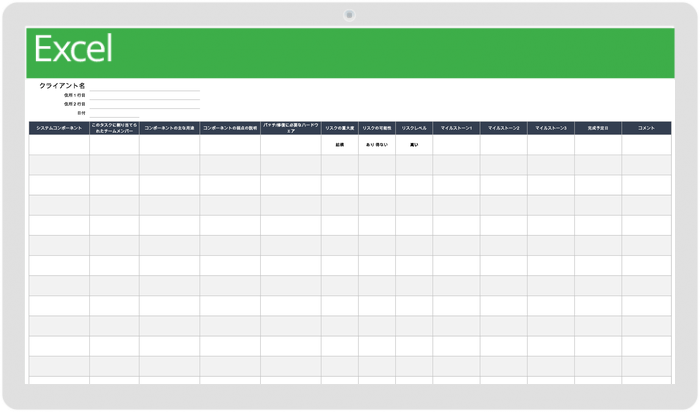Click the クライアント名 input line
The height and width of the screenshot is (412, 700).
pyautogui.click(x=145, y=86)
